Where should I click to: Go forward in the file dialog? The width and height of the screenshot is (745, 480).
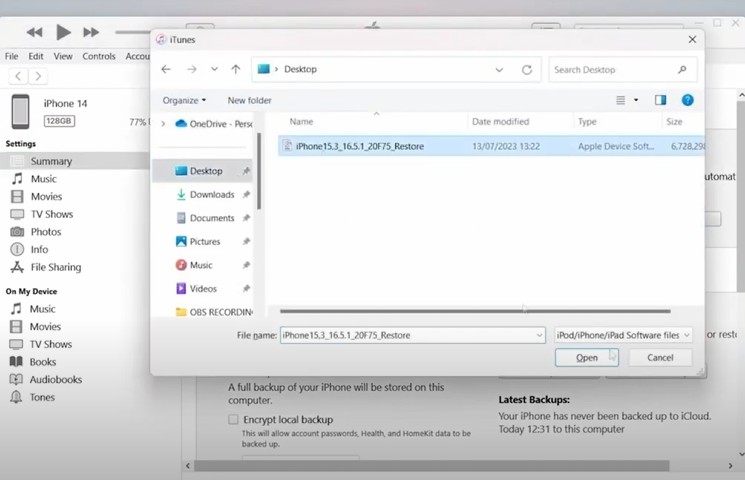(192, 69)
